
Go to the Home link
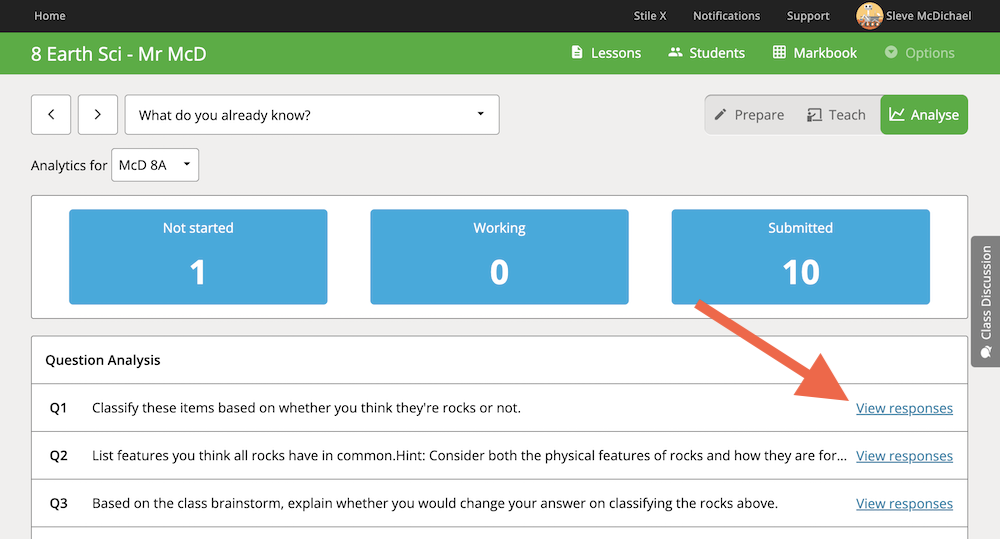[50, 16]
